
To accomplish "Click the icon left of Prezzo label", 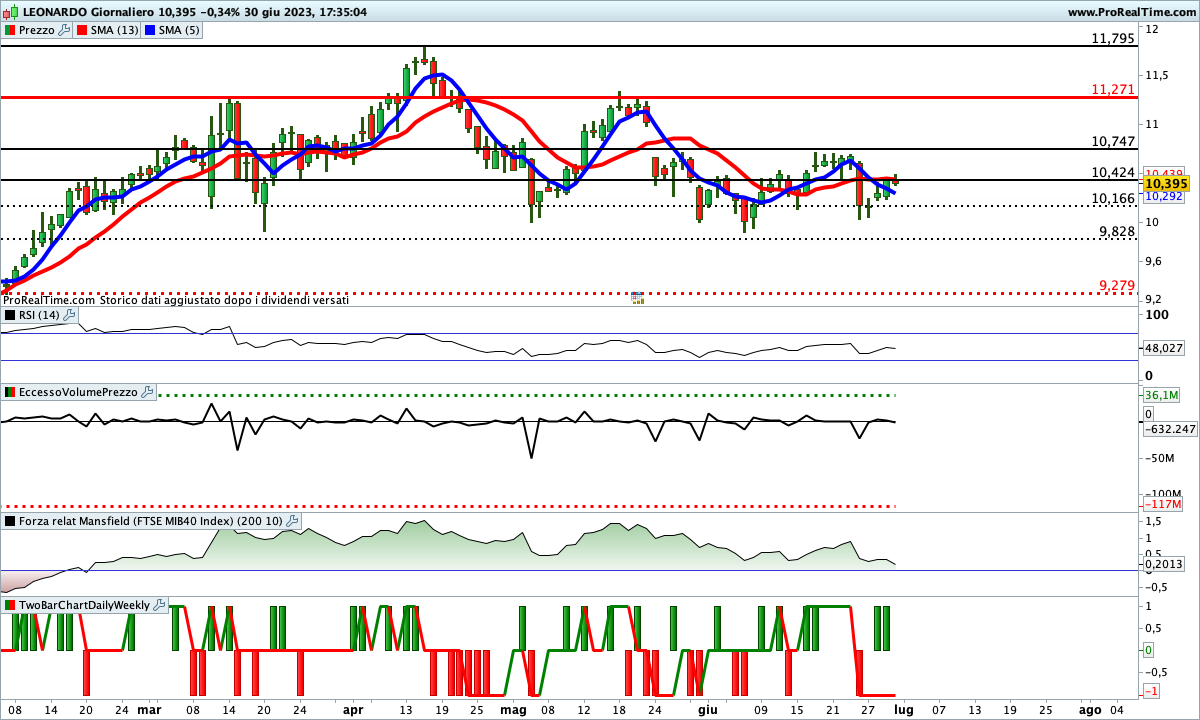I will pos(11,30).
